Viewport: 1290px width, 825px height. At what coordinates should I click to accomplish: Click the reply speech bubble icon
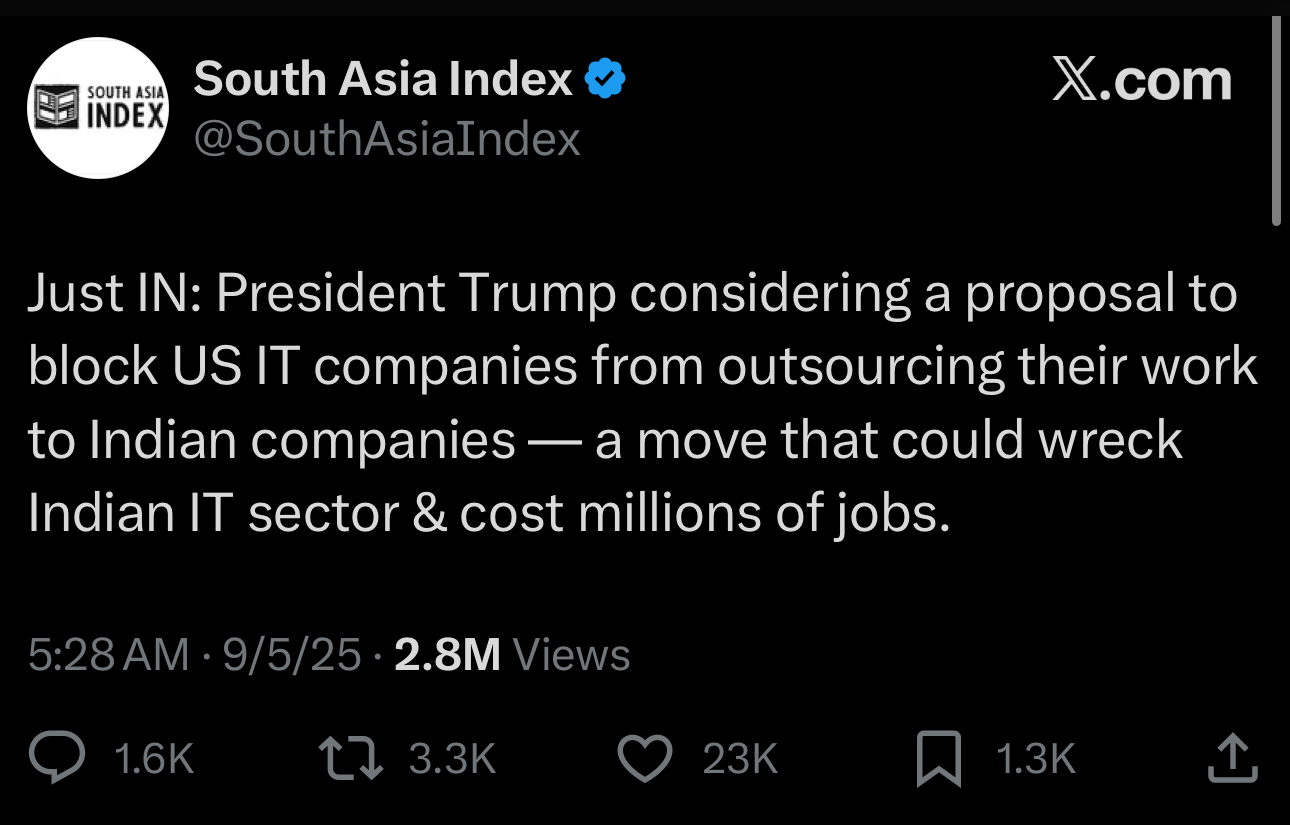click(56, 759)
